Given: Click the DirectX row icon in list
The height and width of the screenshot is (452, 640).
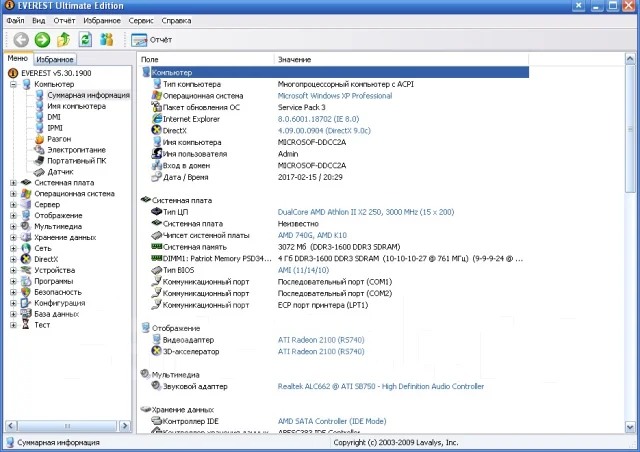Looking at the screenshot, I should (157, 130).
